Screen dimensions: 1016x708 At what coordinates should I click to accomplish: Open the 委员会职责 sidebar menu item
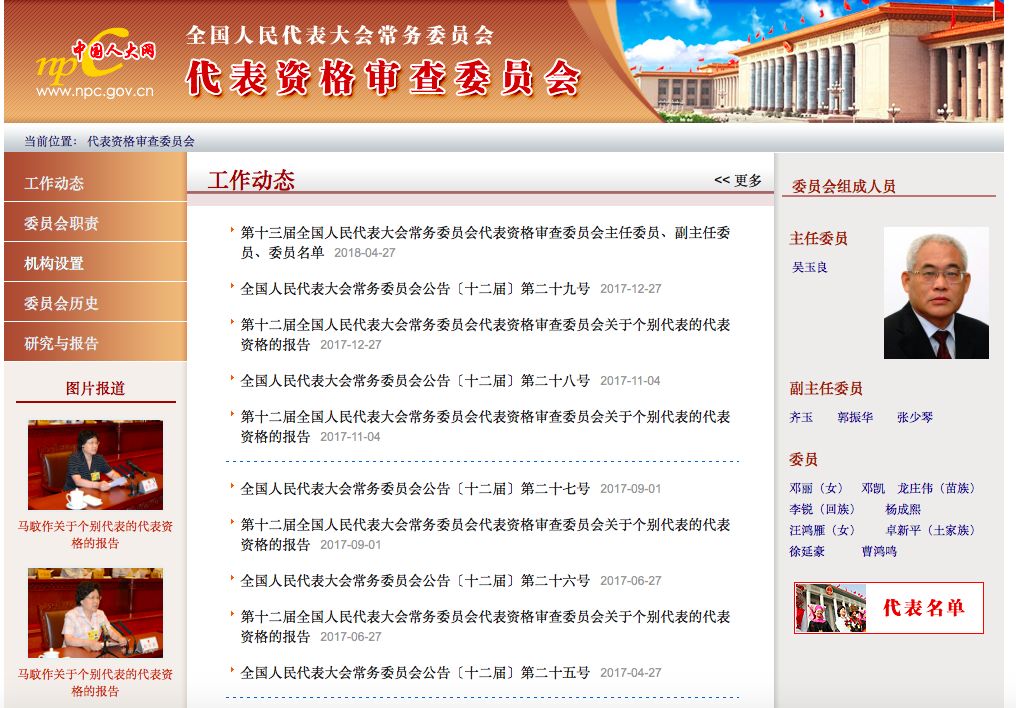coord(95,223)
